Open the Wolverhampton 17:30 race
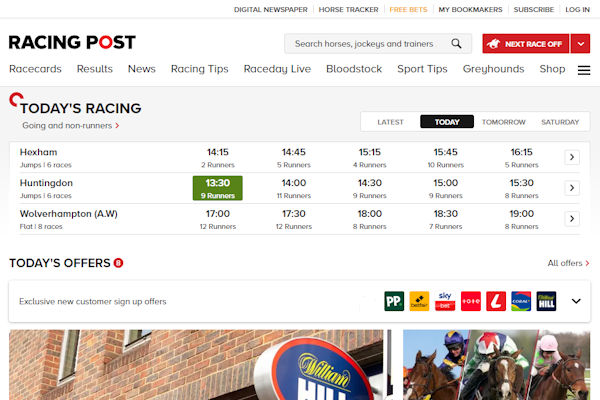 294,219
